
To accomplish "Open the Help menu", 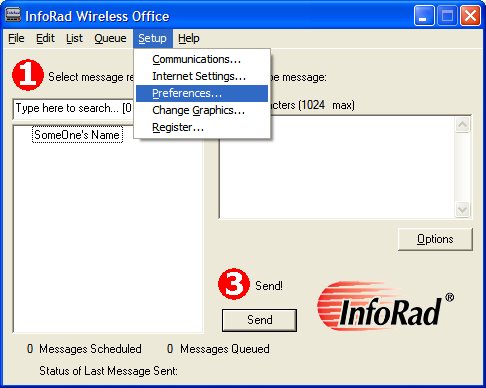I will click(189, 38).
